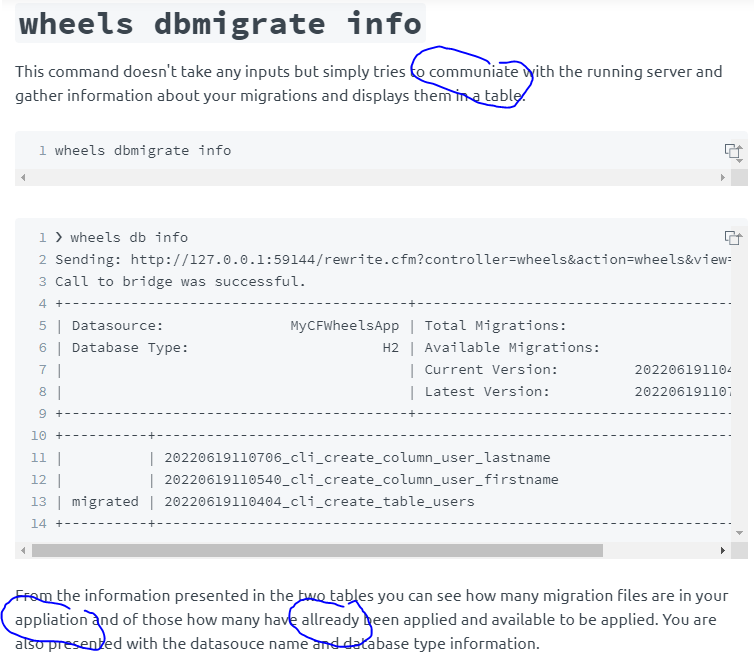This screenshot has height=664, width=754.
Task: Click line number 14 in output block
Action: point(38,524)
